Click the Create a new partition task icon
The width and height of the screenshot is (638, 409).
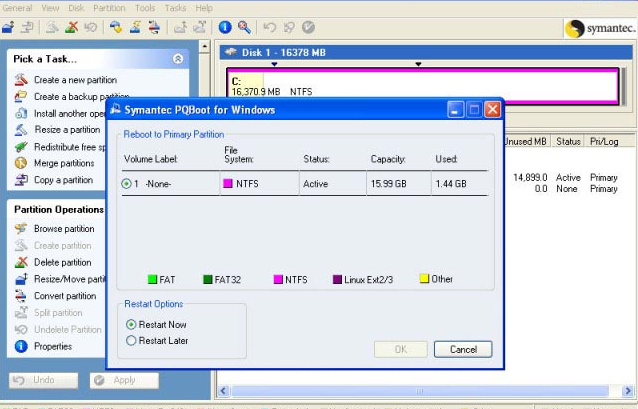(x=20, y=80)
